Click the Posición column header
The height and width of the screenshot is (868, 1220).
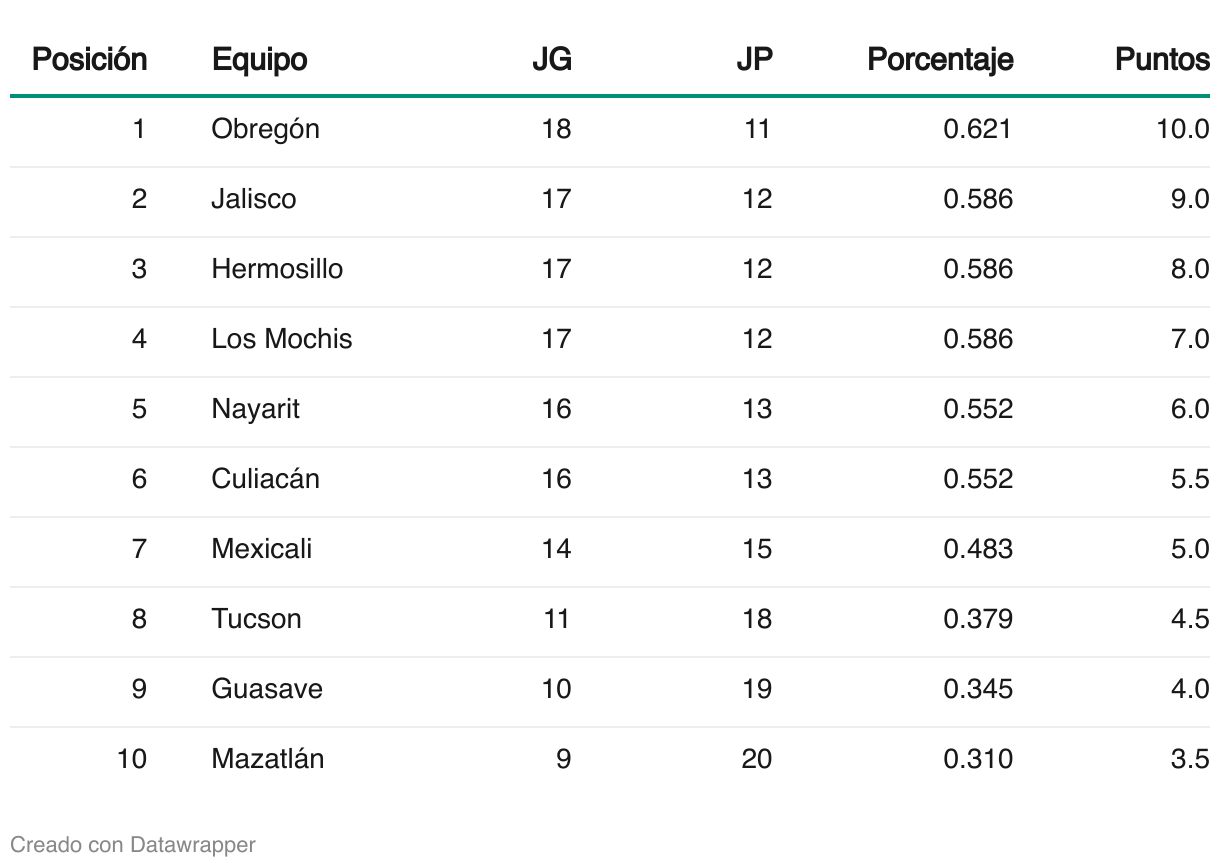pos(90,60)
